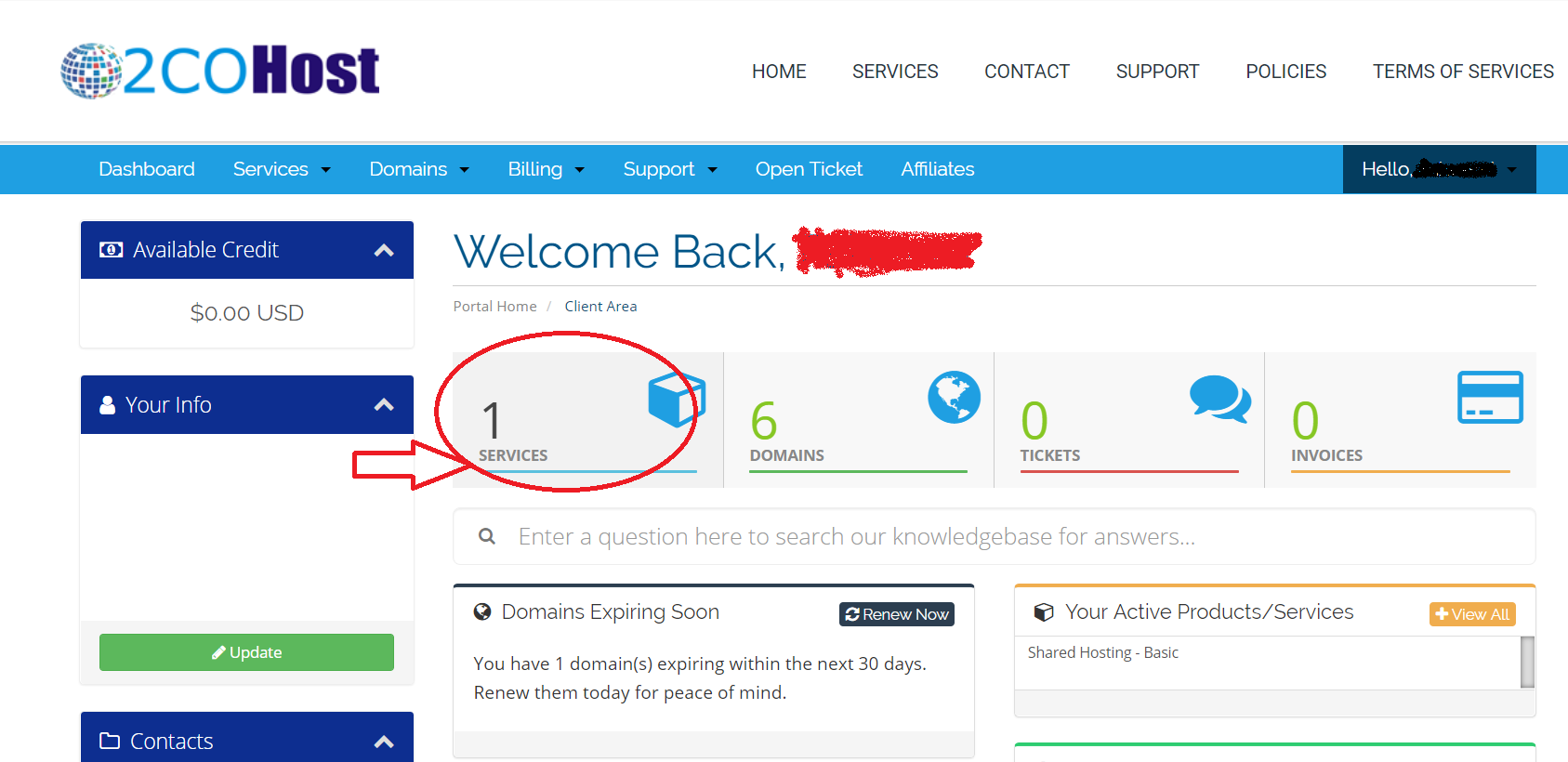Open the Shared Hosting - Basic service
The height and width of the screenshot is (762, 1568).
pos(1102,653)
